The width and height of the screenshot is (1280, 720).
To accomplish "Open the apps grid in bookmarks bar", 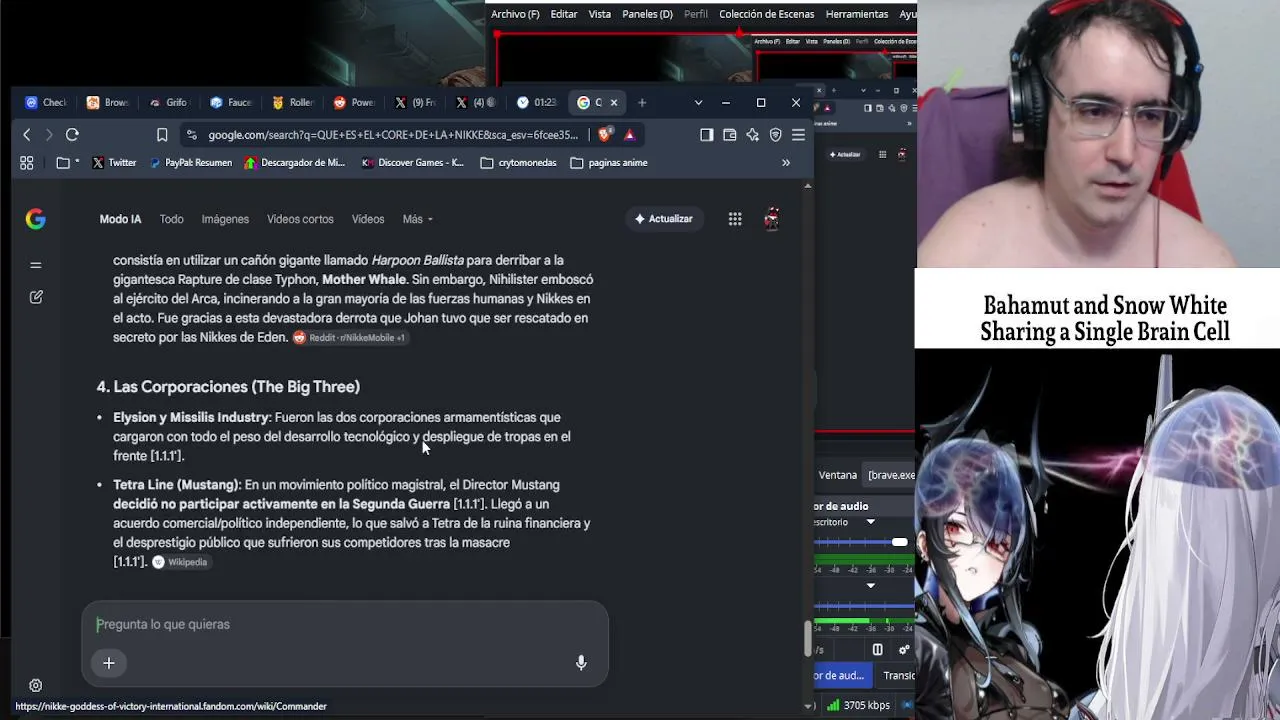I will (x=27, y=163).
